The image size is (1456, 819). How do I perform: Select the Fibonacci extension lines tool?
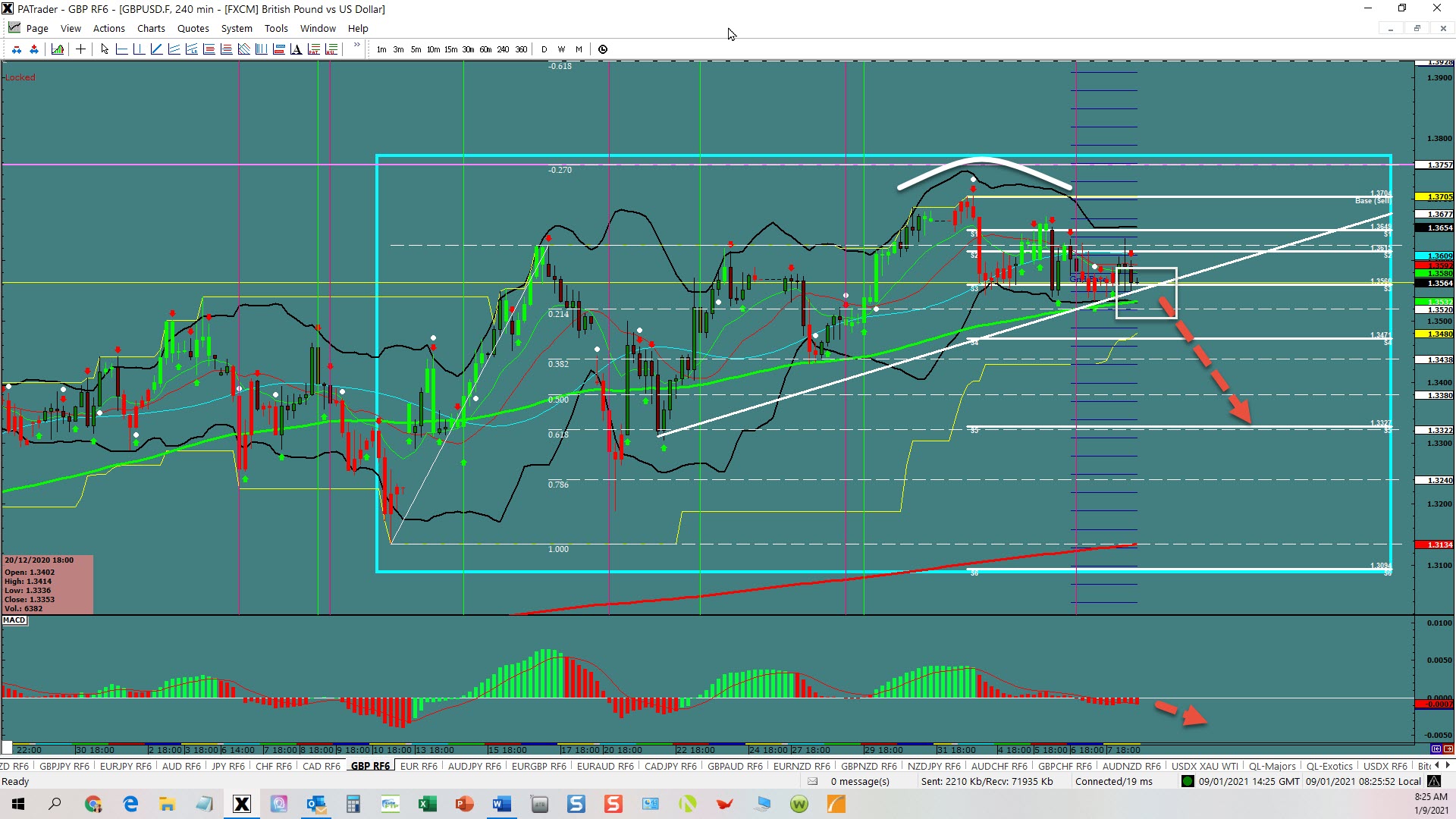pos(227,49)
